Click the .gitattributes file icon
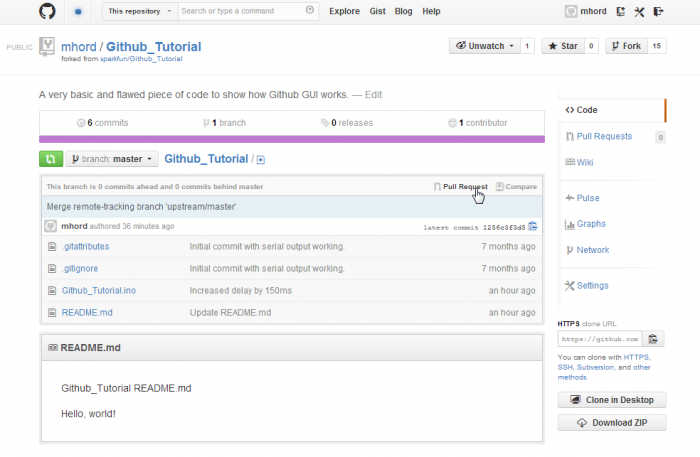Viewport: 700px width, 457px height. point(52,246)
